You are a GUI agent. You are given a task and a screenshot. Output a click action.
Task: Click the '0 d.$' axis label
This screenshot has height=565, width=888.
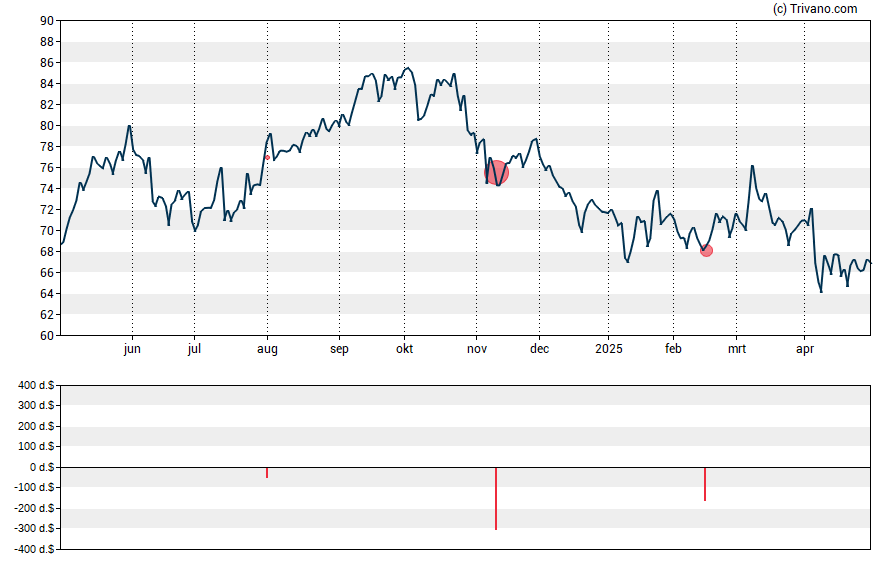(42, 467)
